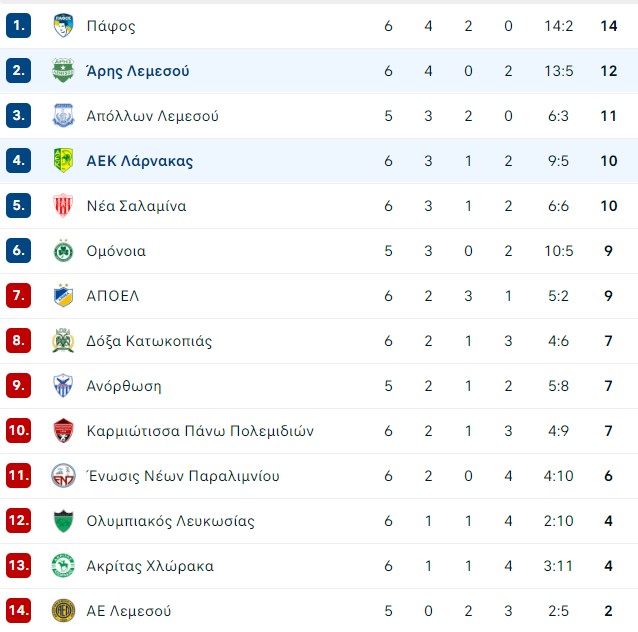Viewport: 638px width, 632px height.
Task: Click the Ακρίτας Χλώρακα circular logo
Action: 63,566
